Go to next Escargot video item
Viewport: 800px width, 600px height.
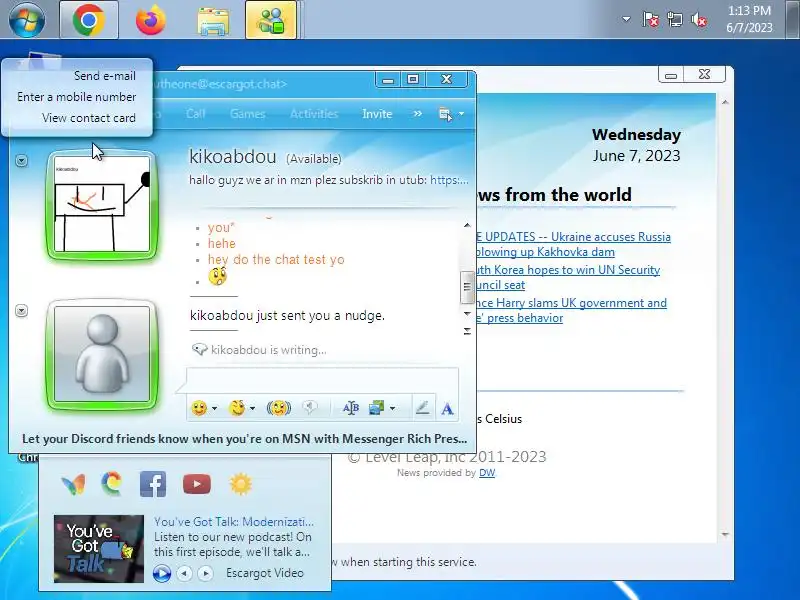click(x=205, y=573)
